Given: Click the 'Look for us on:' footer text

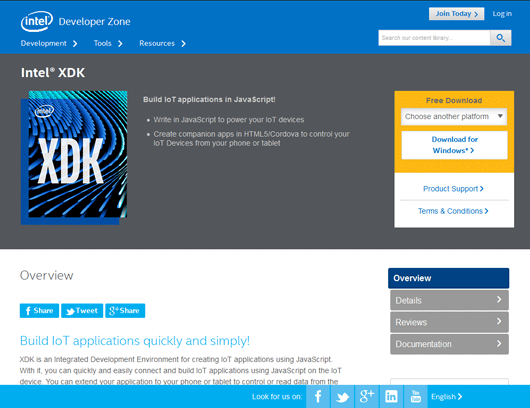Looking at the screenshot, I should (x=277, y=397).
